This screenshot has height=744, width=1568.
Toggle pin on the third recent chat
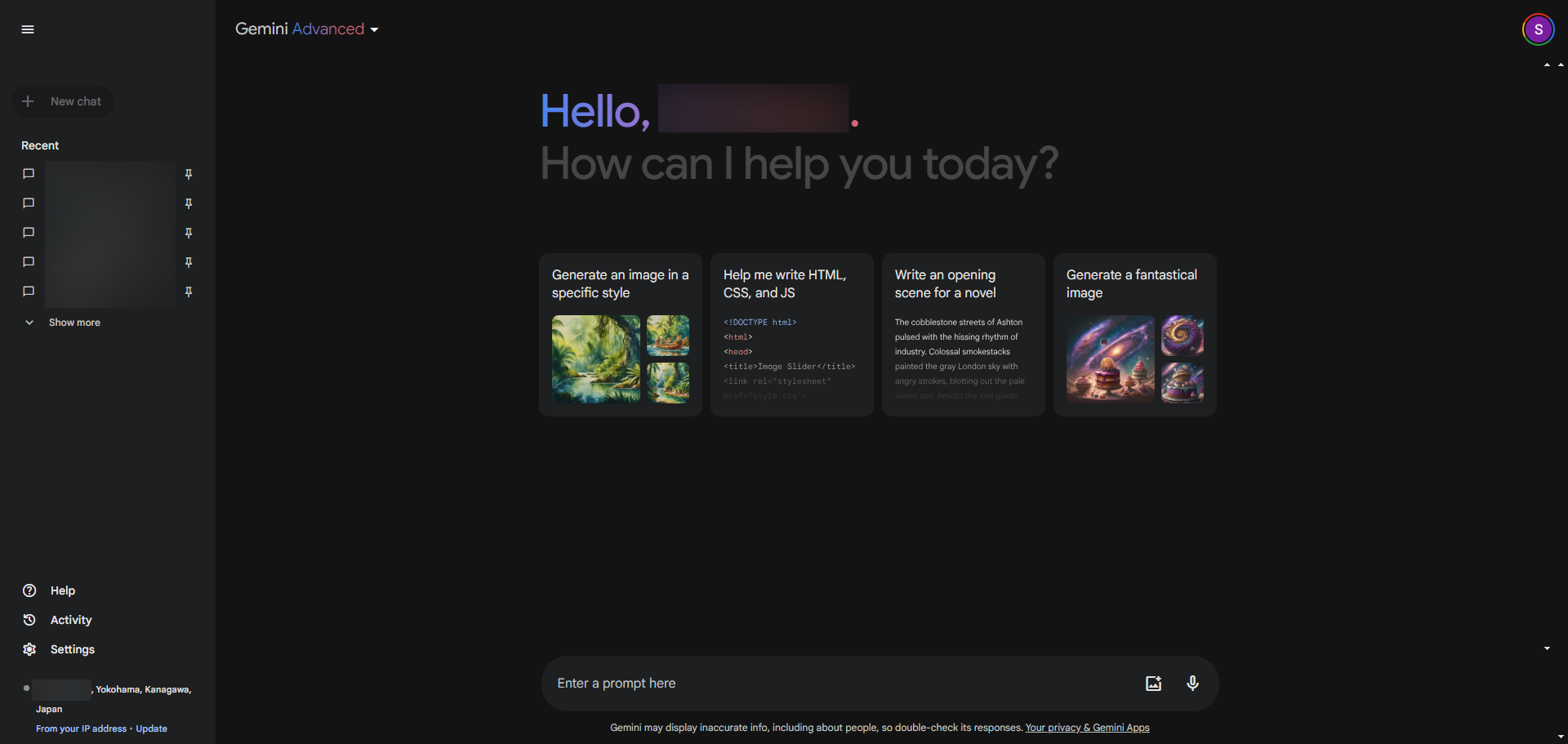(x=189, y=233)
